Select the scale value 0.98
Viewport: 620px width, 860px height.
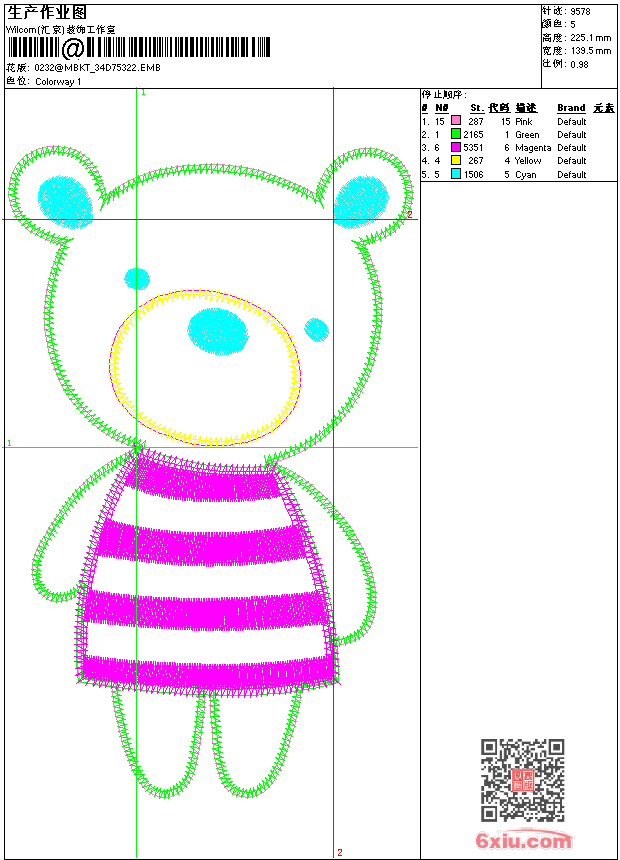click(579, 64)
